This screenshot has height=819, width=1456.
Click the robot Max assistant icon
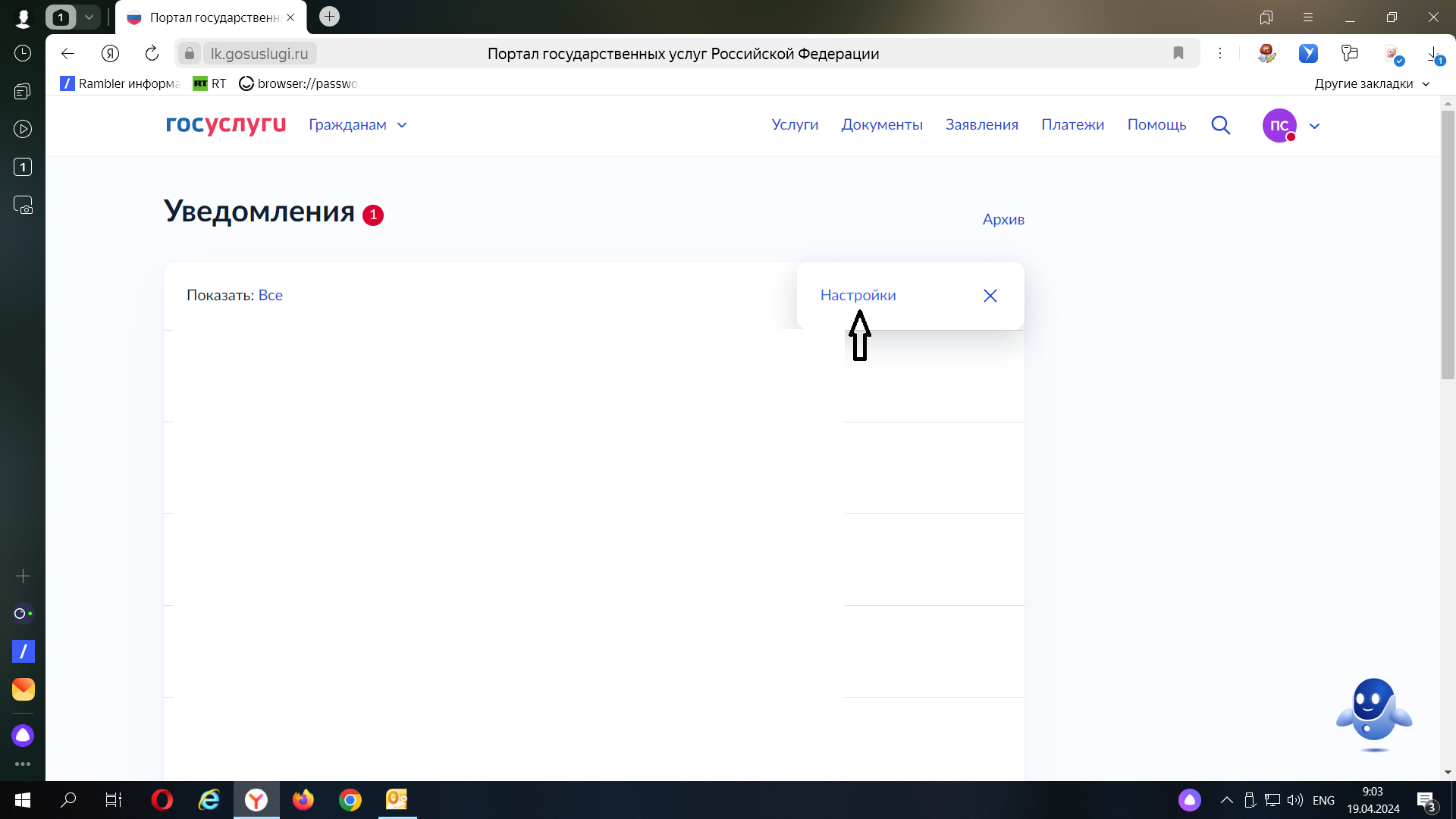(1373, 711)
